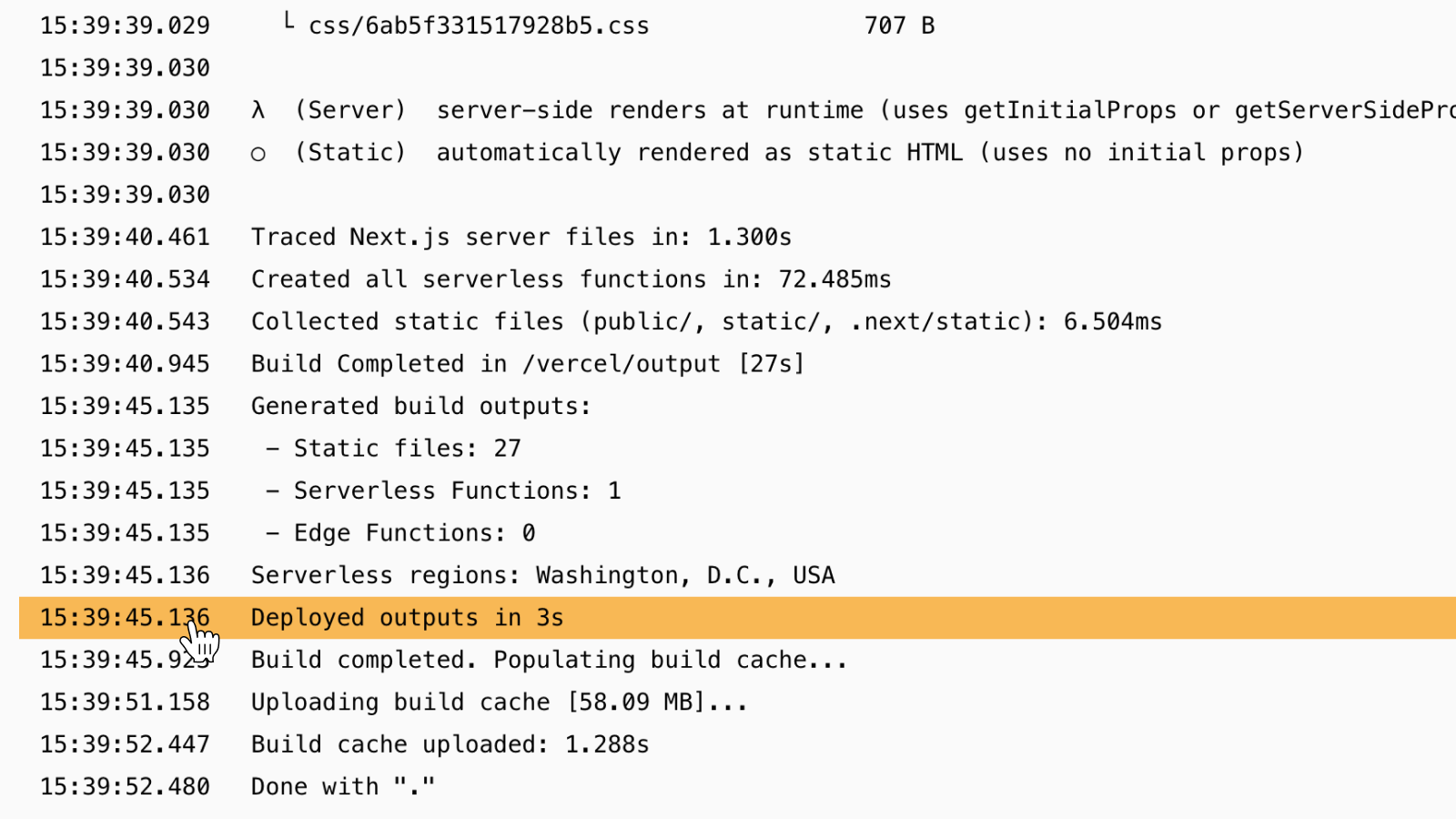Click the Collected static files log line
The width and height of the screenshot is (1456, 819).
[706, 322]
